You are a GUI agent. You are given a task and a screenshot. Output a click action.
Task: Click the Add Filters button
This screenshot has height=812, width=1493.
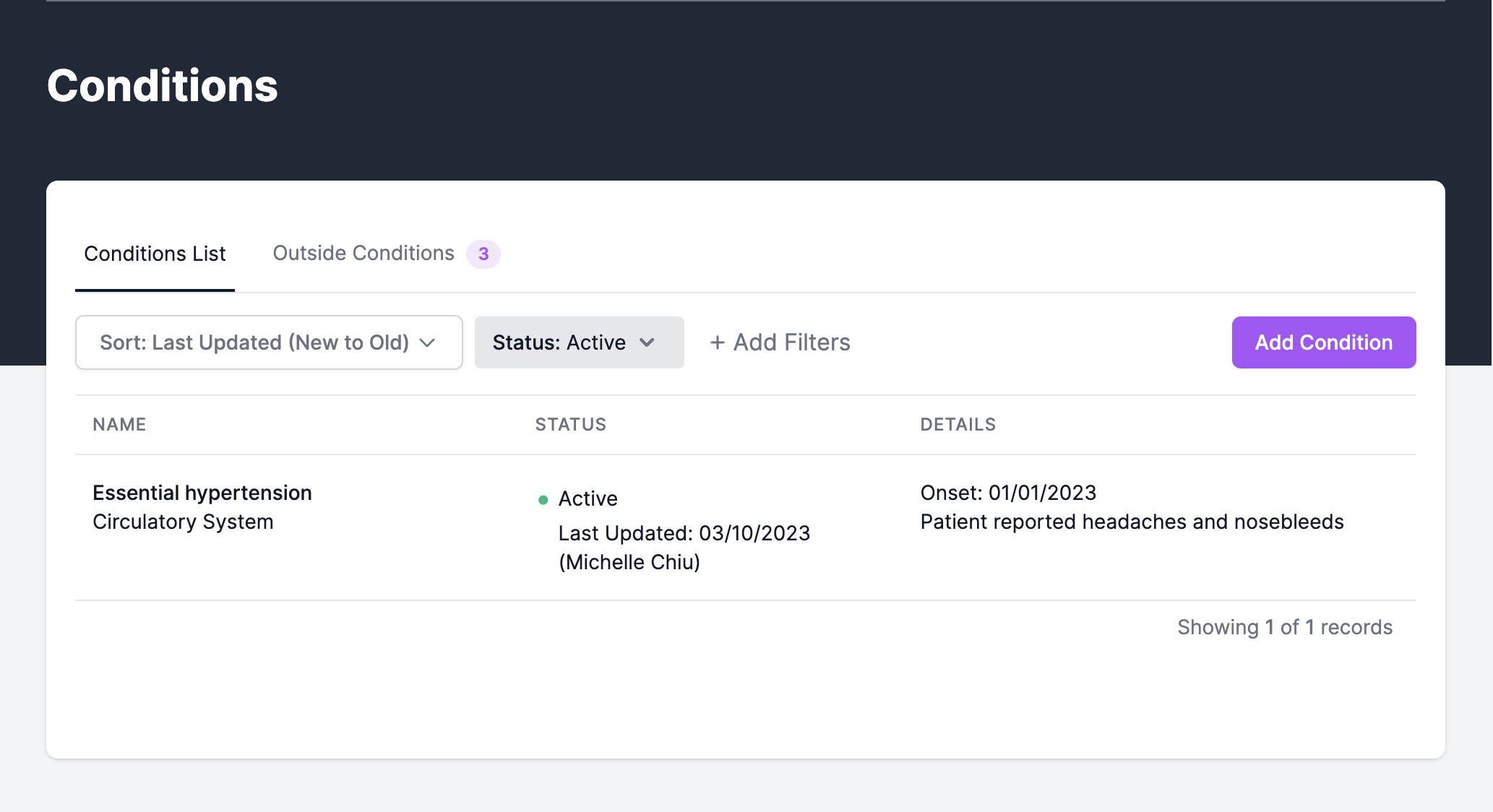coord(791,342)
